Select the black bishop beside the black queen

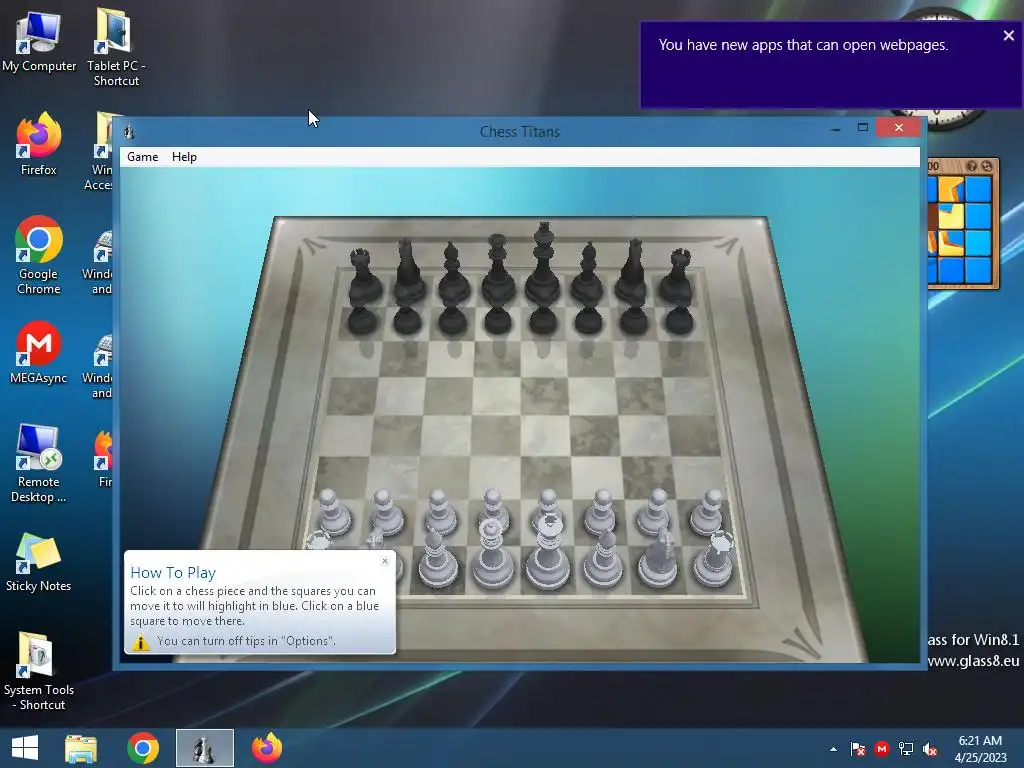pyautogui.click(x=453, y=274)
